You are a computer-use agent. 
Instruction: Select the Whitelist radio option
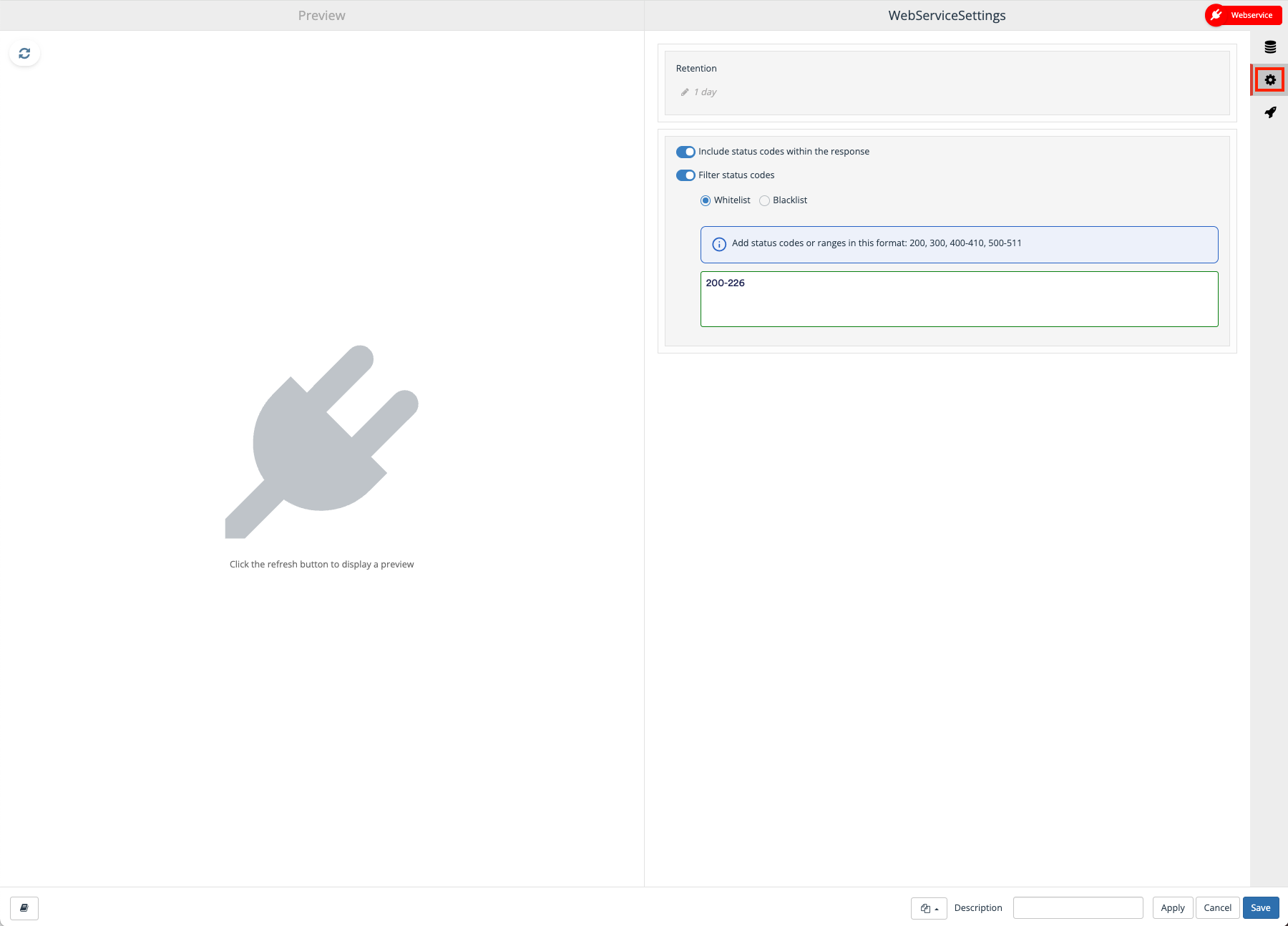(x=706, y=200)
